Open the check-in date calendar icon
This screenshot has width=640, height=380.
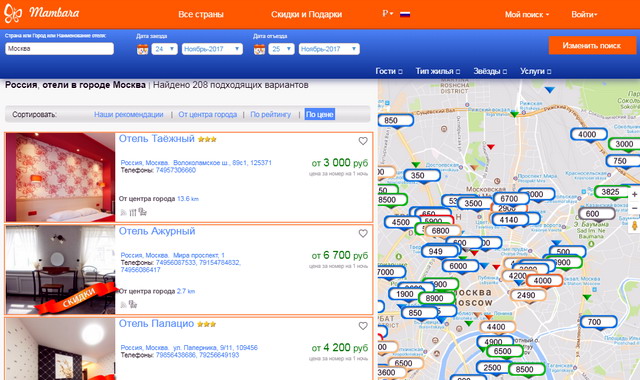point(142,49)
